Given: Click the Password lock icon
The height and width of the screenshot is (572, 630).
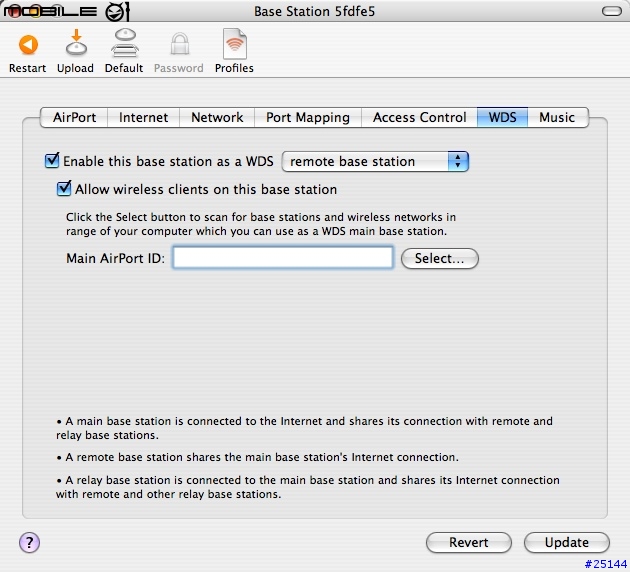Looking at the screenshot, I should coord(180,44).
